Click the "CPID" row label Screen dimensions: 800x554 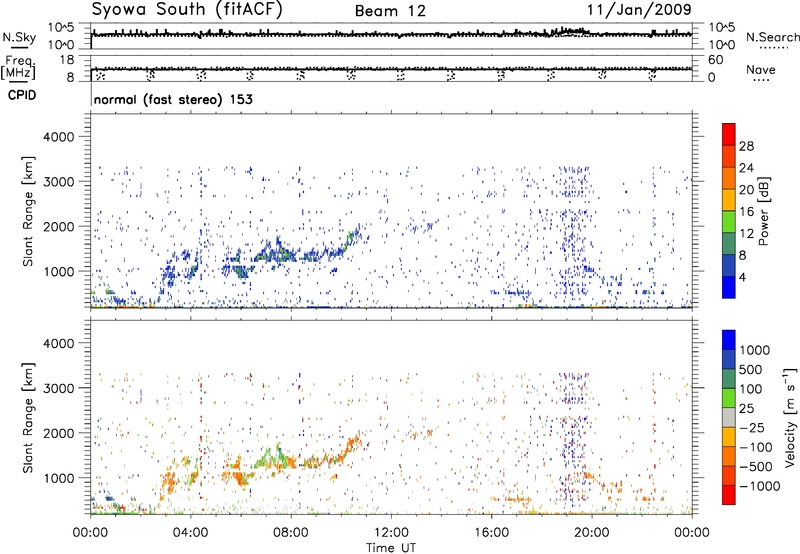coord(22,95)
